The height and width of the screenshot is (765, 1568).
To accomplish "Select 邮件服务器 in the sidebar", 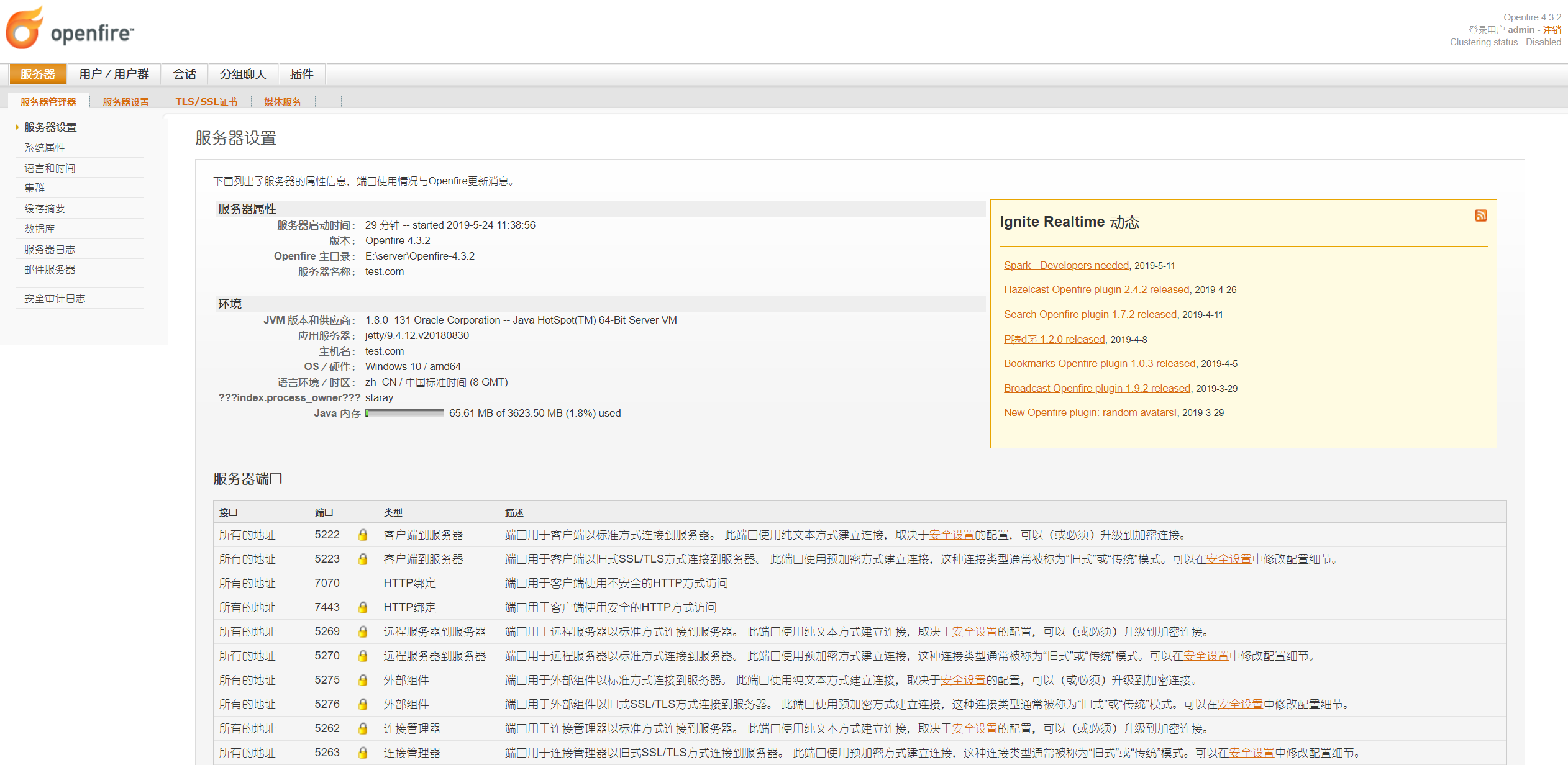I will click(x=50, y=269).
